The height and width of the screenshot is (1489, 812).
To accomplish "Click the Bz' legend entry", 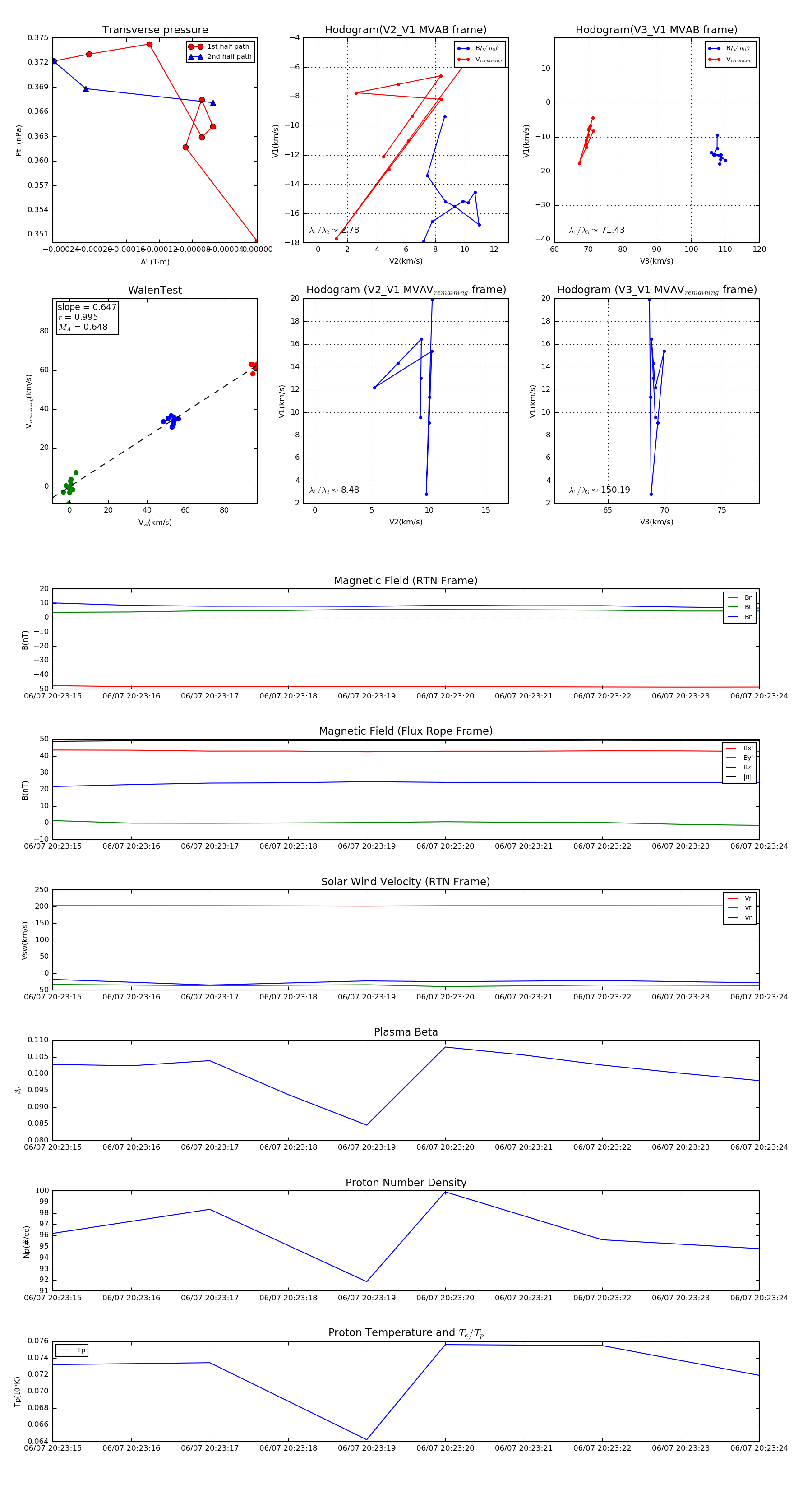I will 740,768.
